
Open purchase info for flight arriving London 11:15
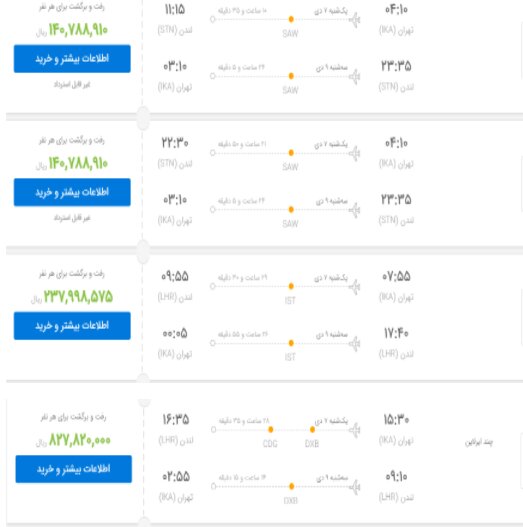[x=72, y=58]
